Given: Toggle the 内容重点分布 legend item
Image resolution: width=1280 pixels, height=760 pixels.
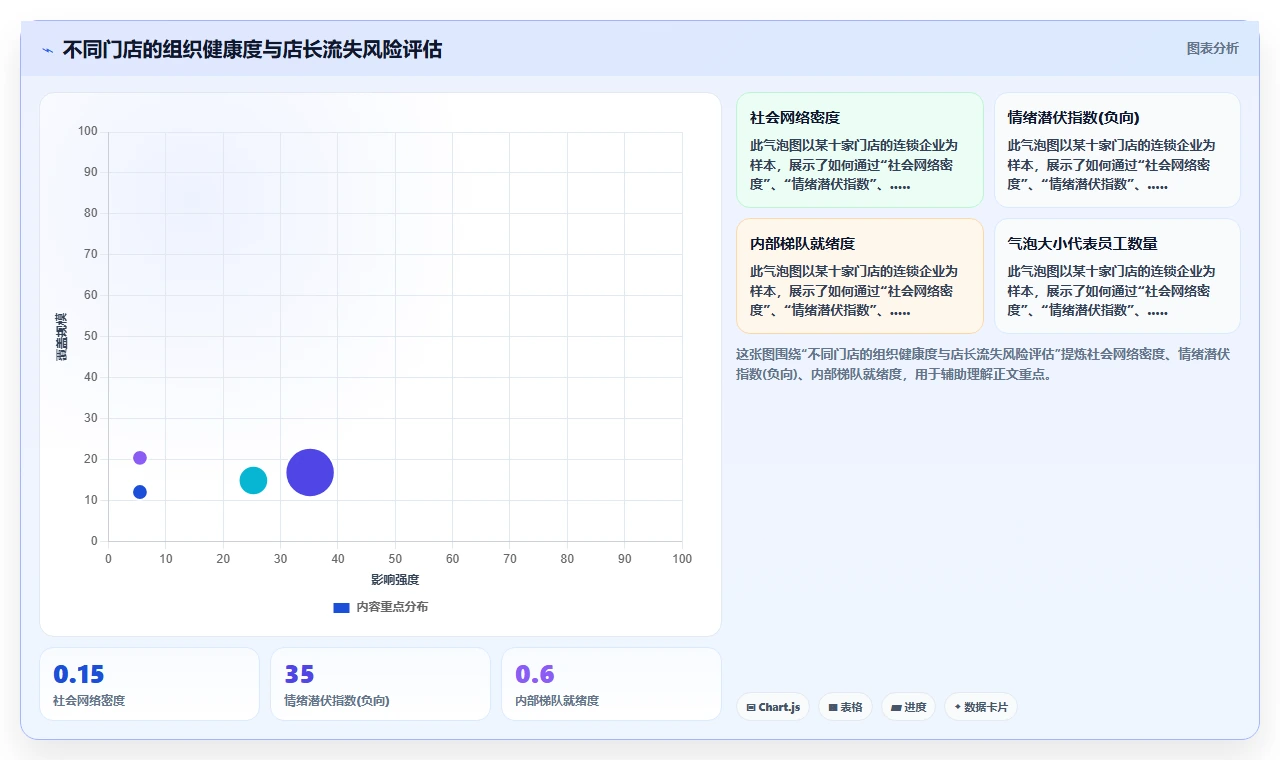Looking at the screenshot, I should pyautogui.click(x=380, y=607).
